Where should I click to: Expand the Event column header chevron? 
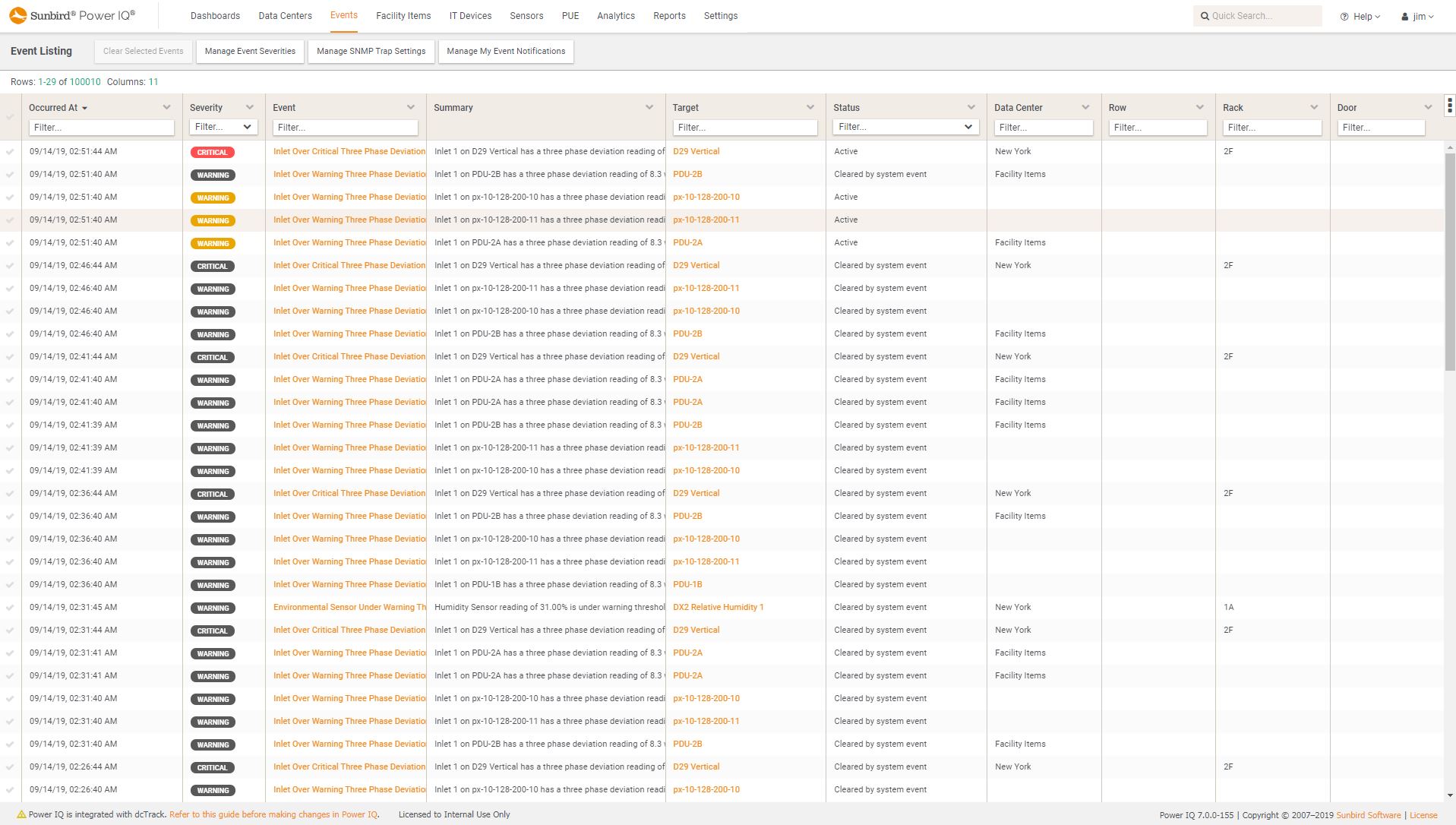[x=411, y=107]
